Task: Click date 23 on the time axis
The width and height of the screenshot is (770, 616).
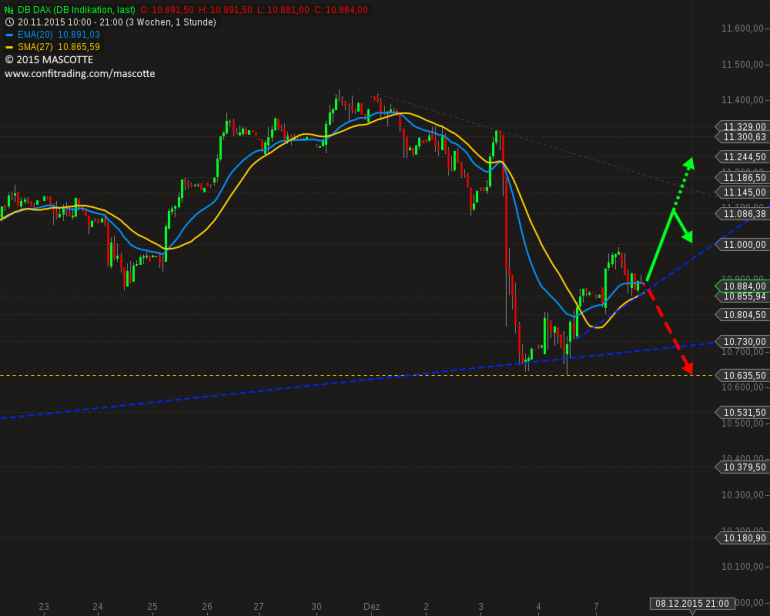Action: pos(44,607)
